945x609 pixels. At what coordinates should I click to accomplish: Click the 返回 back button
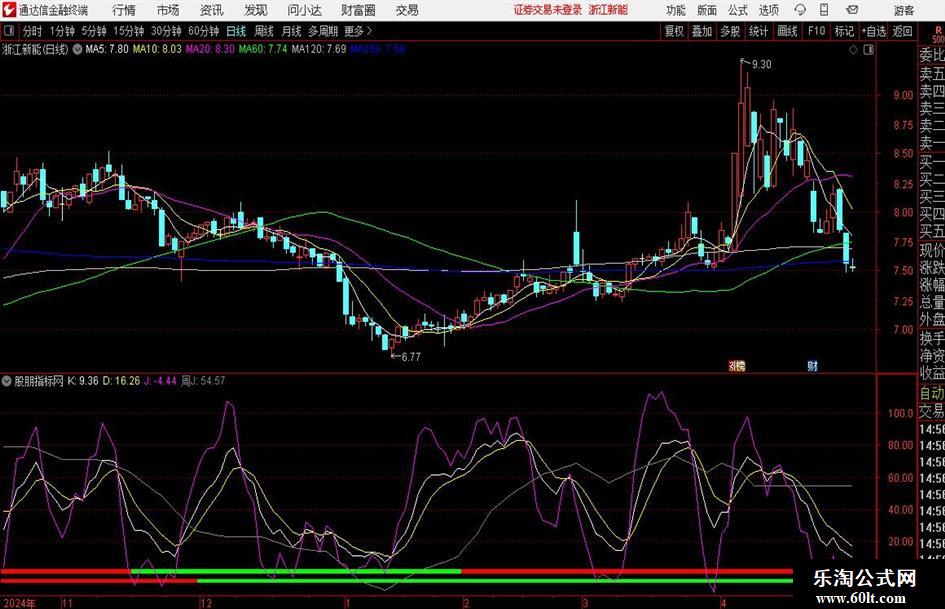click(902, 31)
